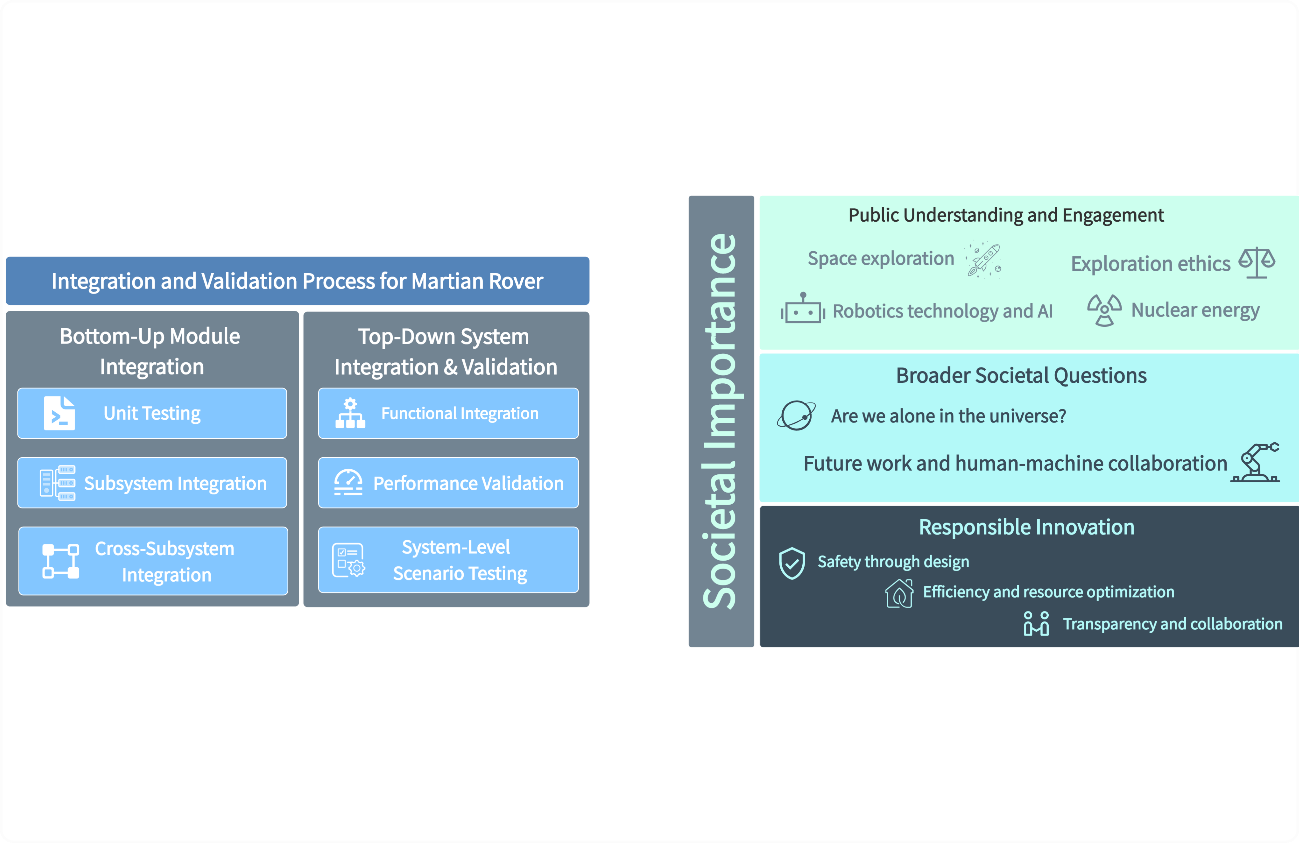Click the vertical Societal Importance banner
This screenshot has height=843, width=1299.
pos(721,421)
